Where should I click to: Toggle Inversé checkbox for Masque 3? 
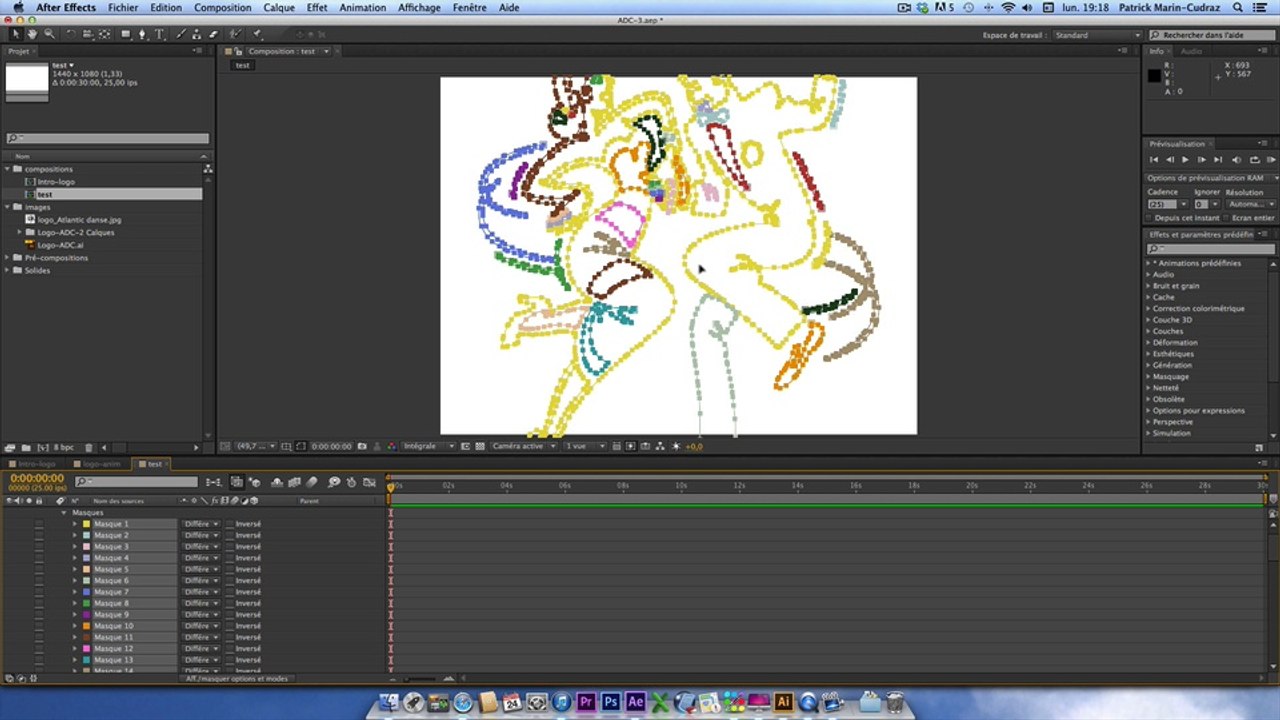click(x=230, y=547)
